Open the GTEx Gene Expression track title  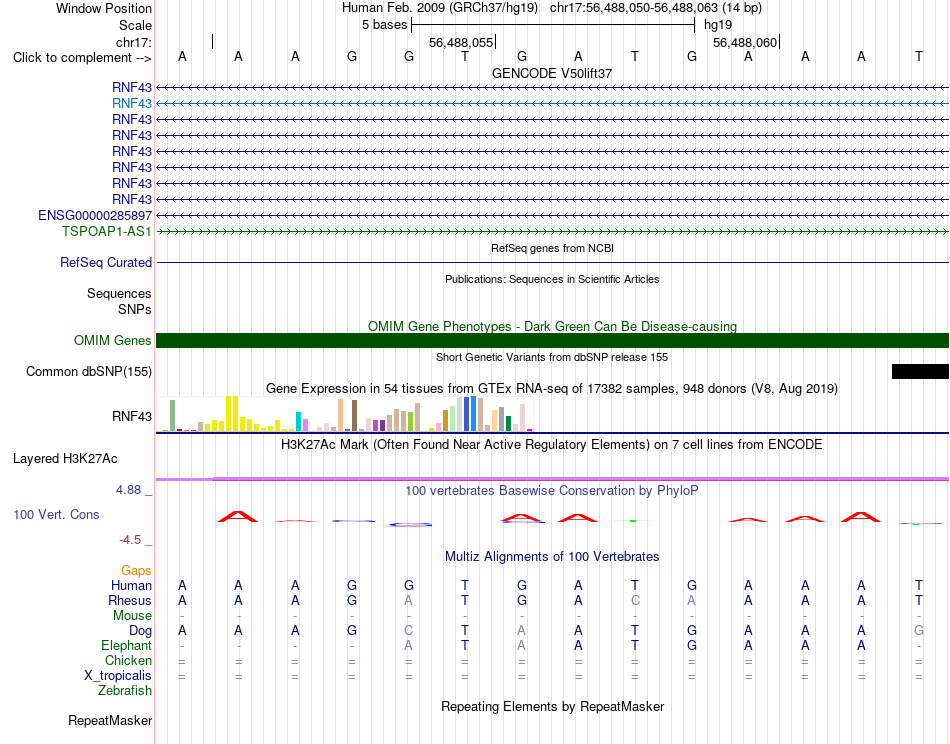tap(552, 388)
